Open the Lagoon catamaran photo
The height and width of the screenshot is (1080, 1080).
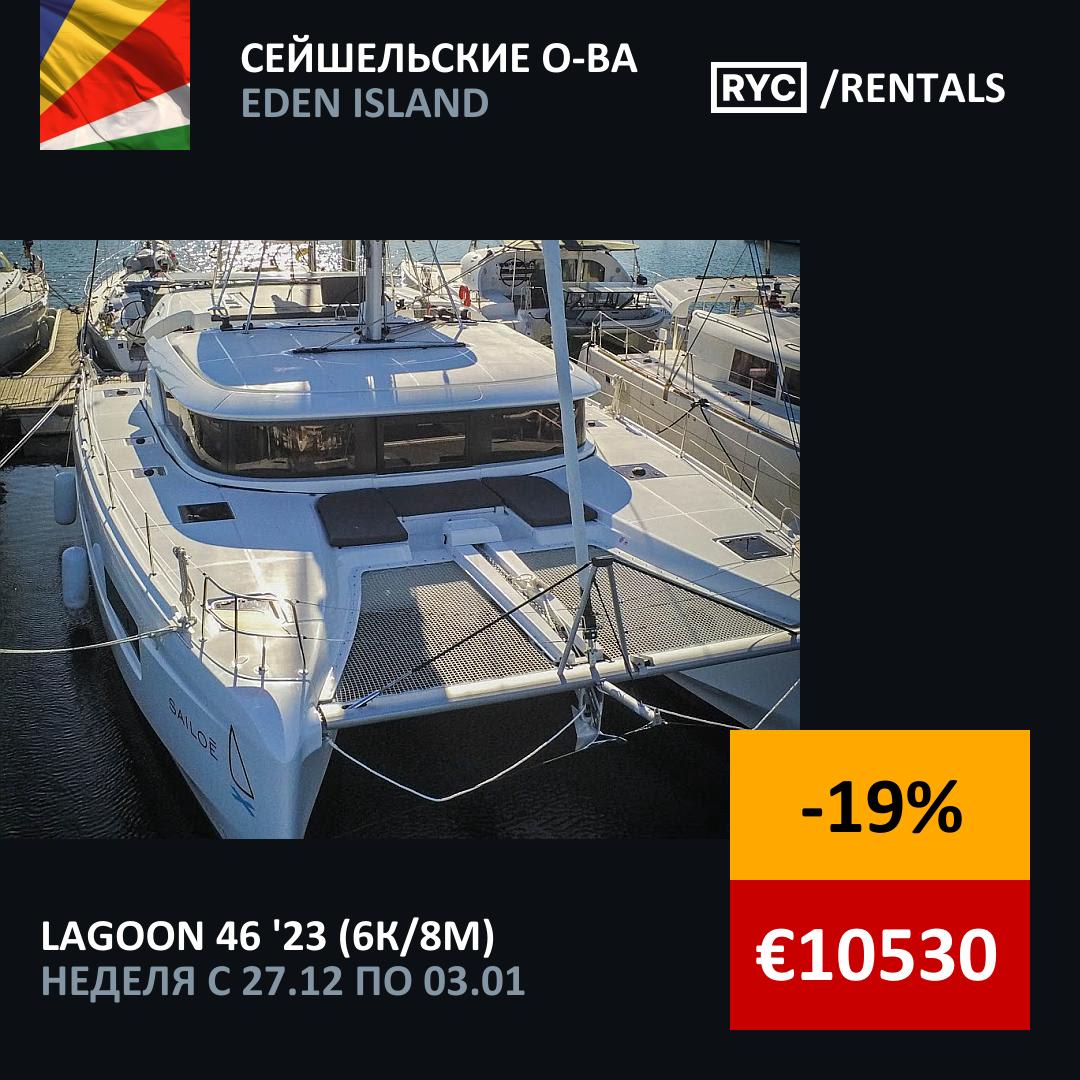pyautogui.click(x=399, y=539)
